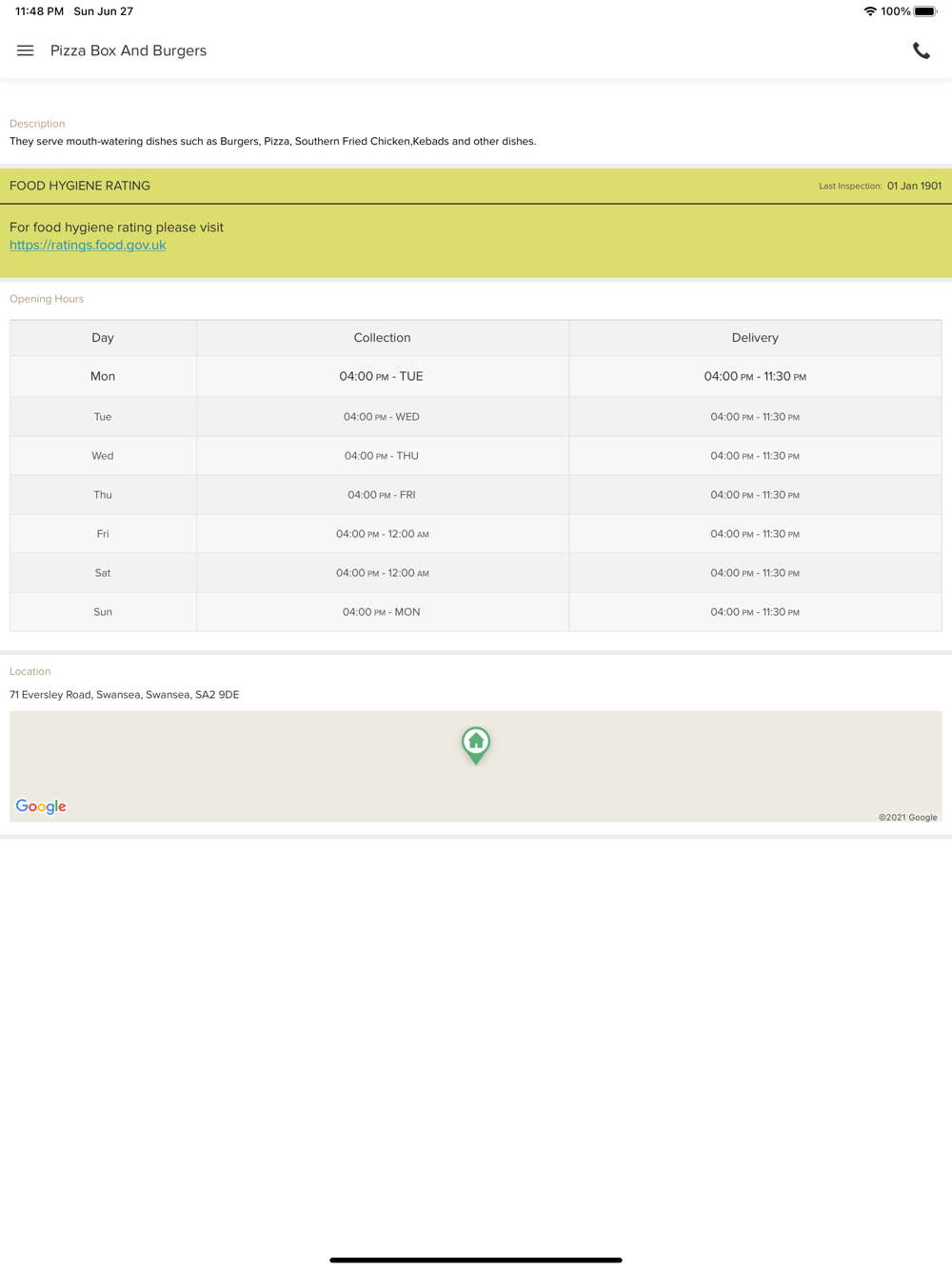Tap the green home map pin
952x1270 pixels.
pos(476,745)
